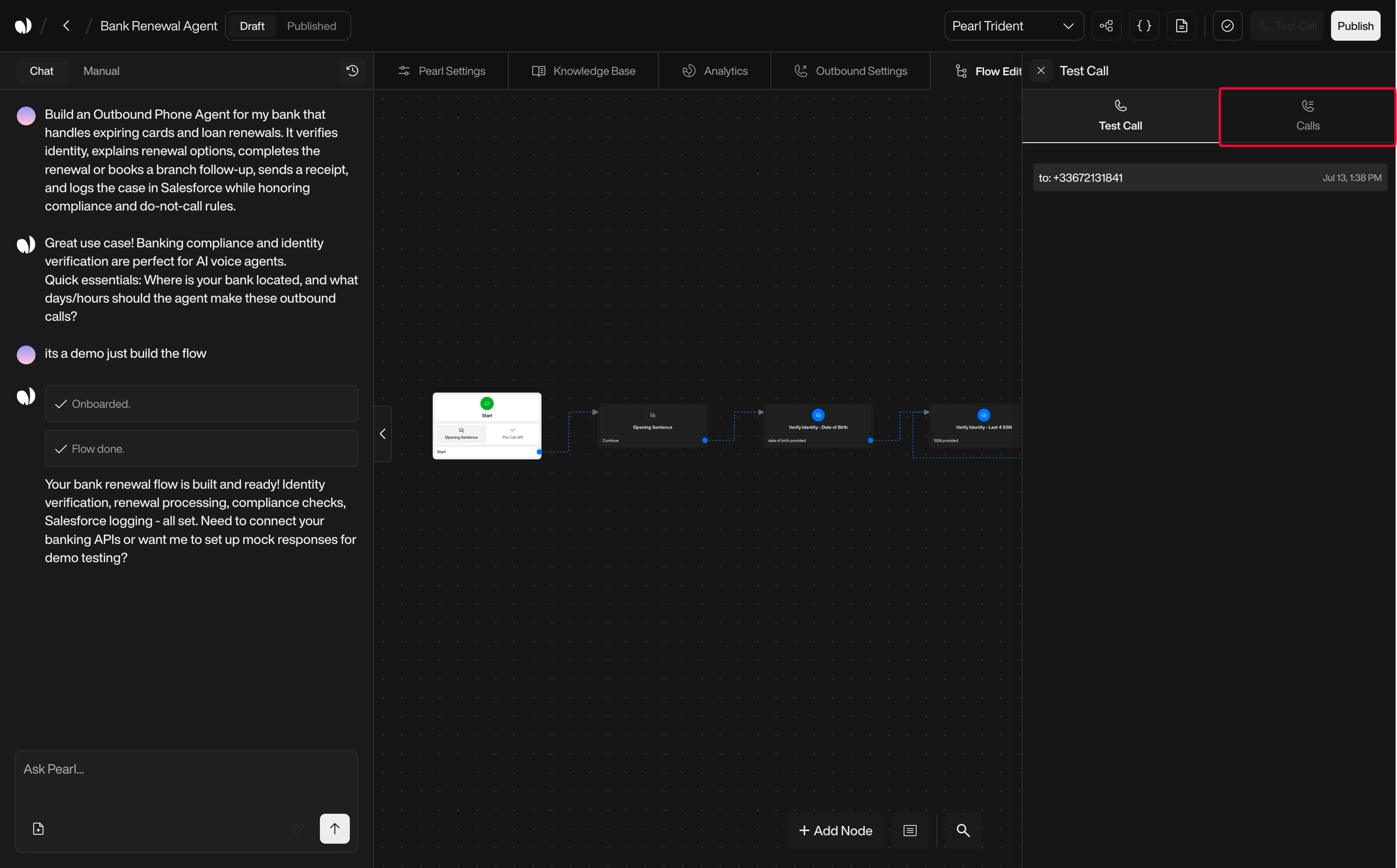
Task: Open the flow map icon in the top toolbar
Action: (x=1107, y=25)
